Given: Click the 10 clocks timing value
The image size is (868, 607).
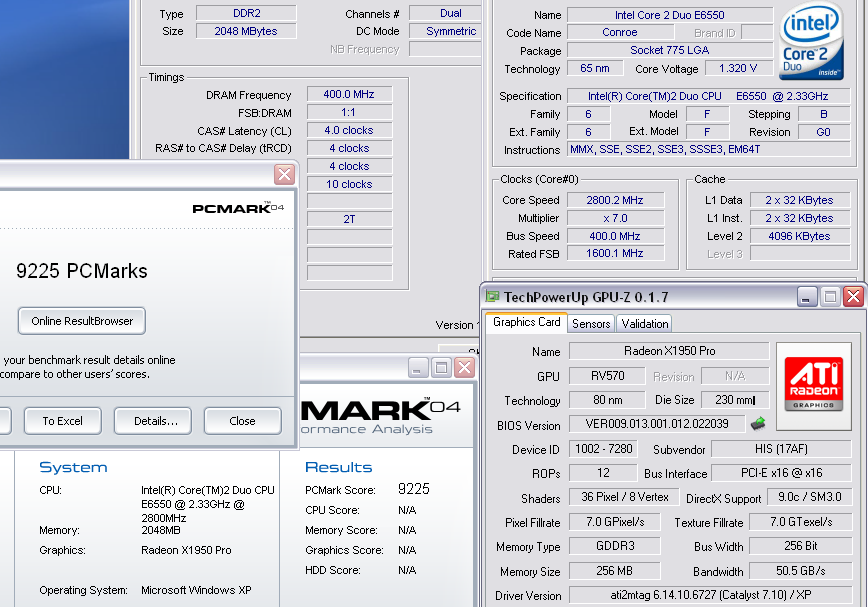Looking at the screenshot, I should (x=349, y=184).
